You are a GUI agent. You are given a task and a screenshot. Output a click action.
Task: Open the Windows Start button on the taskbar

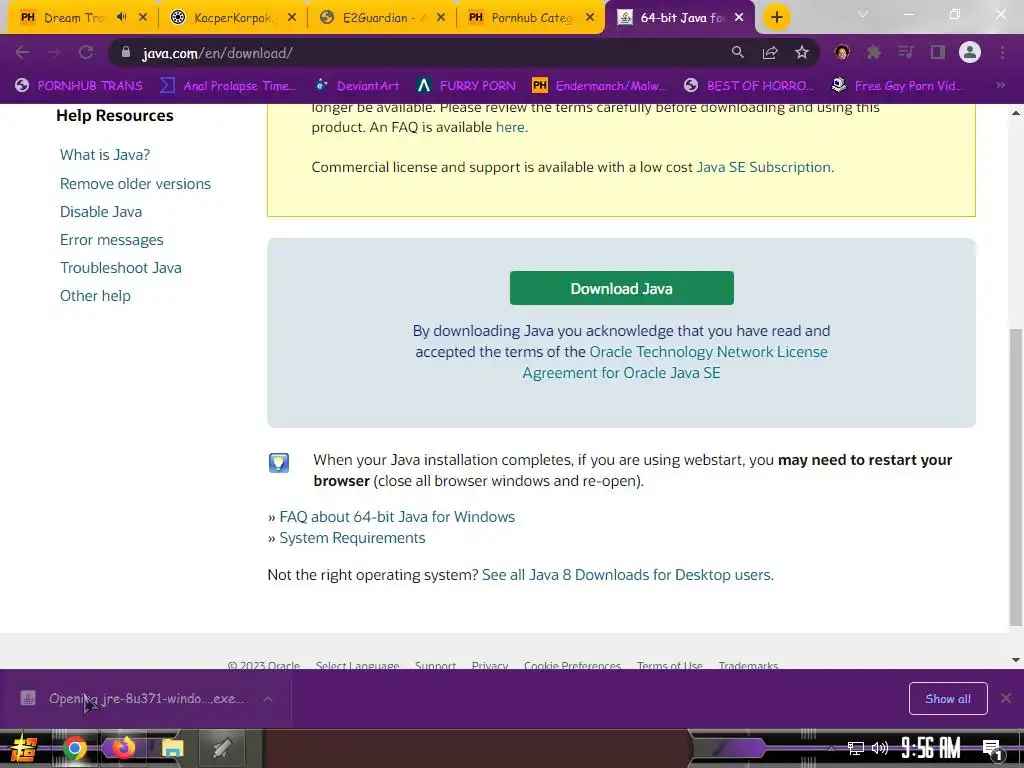coord(24,748)
